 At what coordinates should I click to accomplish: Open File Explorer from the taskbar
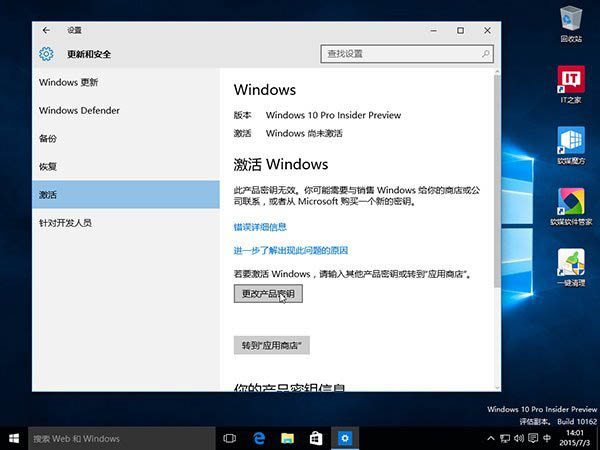point(288,438)
